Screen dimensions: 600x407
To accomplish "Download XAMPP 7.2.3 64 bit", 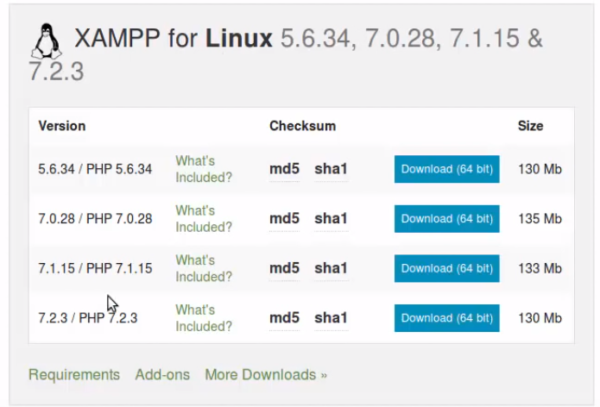I will [x=446, y=318].
